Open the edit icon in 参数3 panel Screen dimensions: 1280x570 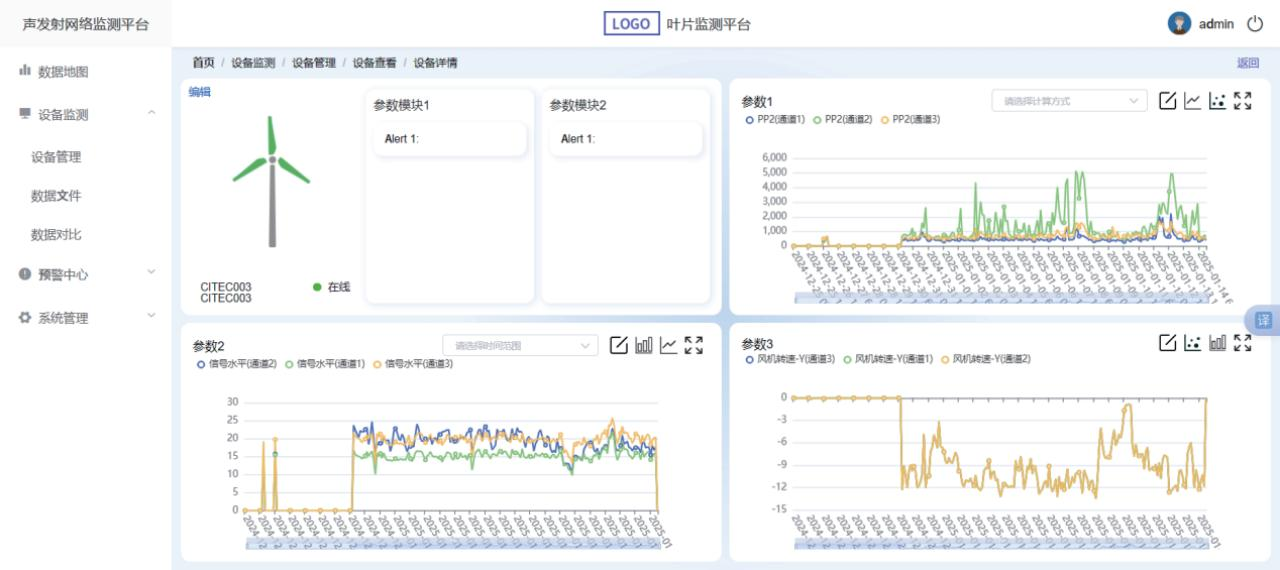1167,343
